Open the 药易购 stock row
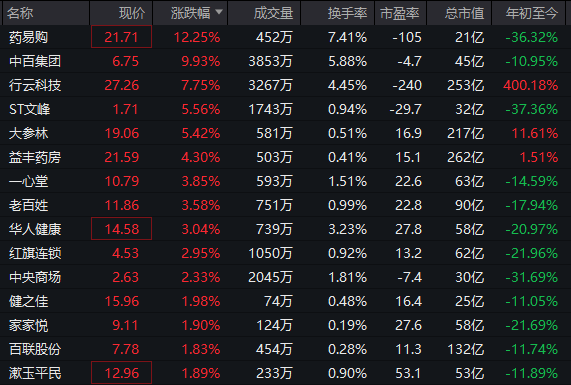571x385 pixels. pyautogui.click(x=286, y=37)
